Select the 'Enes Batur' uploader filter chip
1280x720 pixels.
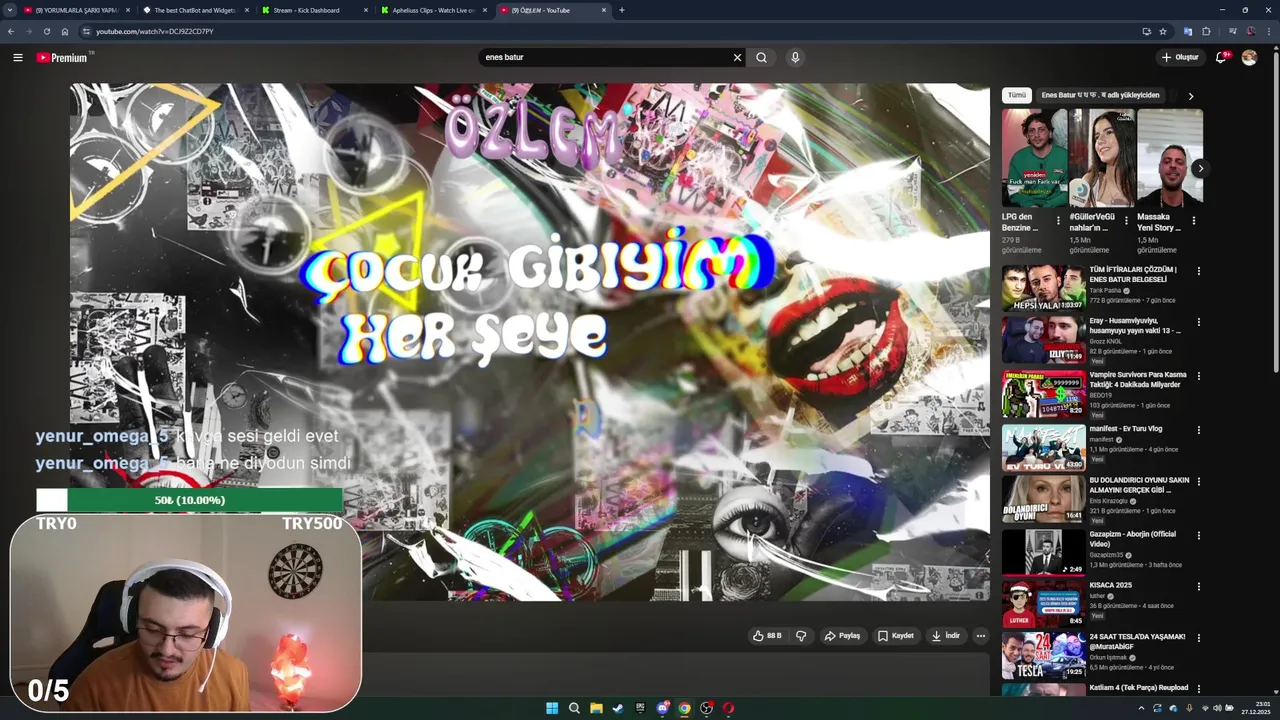[x=1100, y=95]
